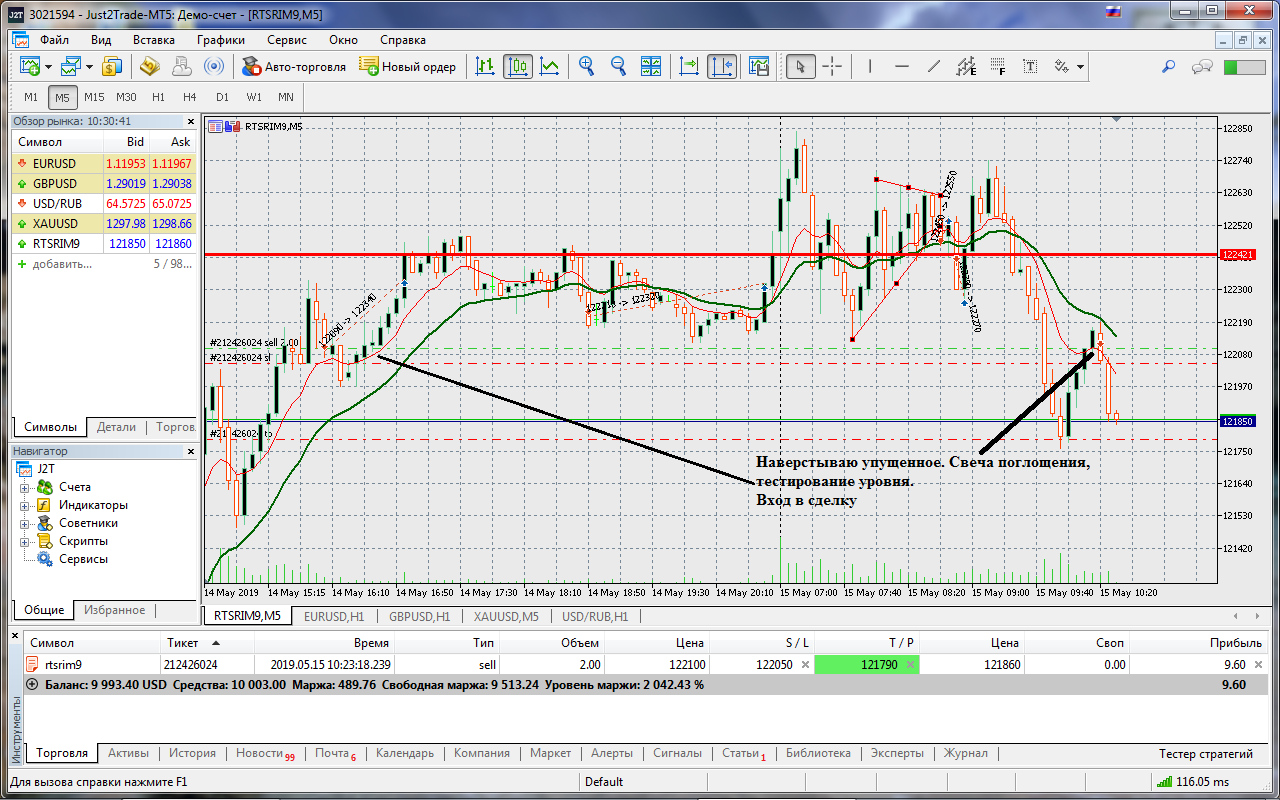Zoom in on the chart
Viewport: 1280px width, 800px height.
[587, 67]
